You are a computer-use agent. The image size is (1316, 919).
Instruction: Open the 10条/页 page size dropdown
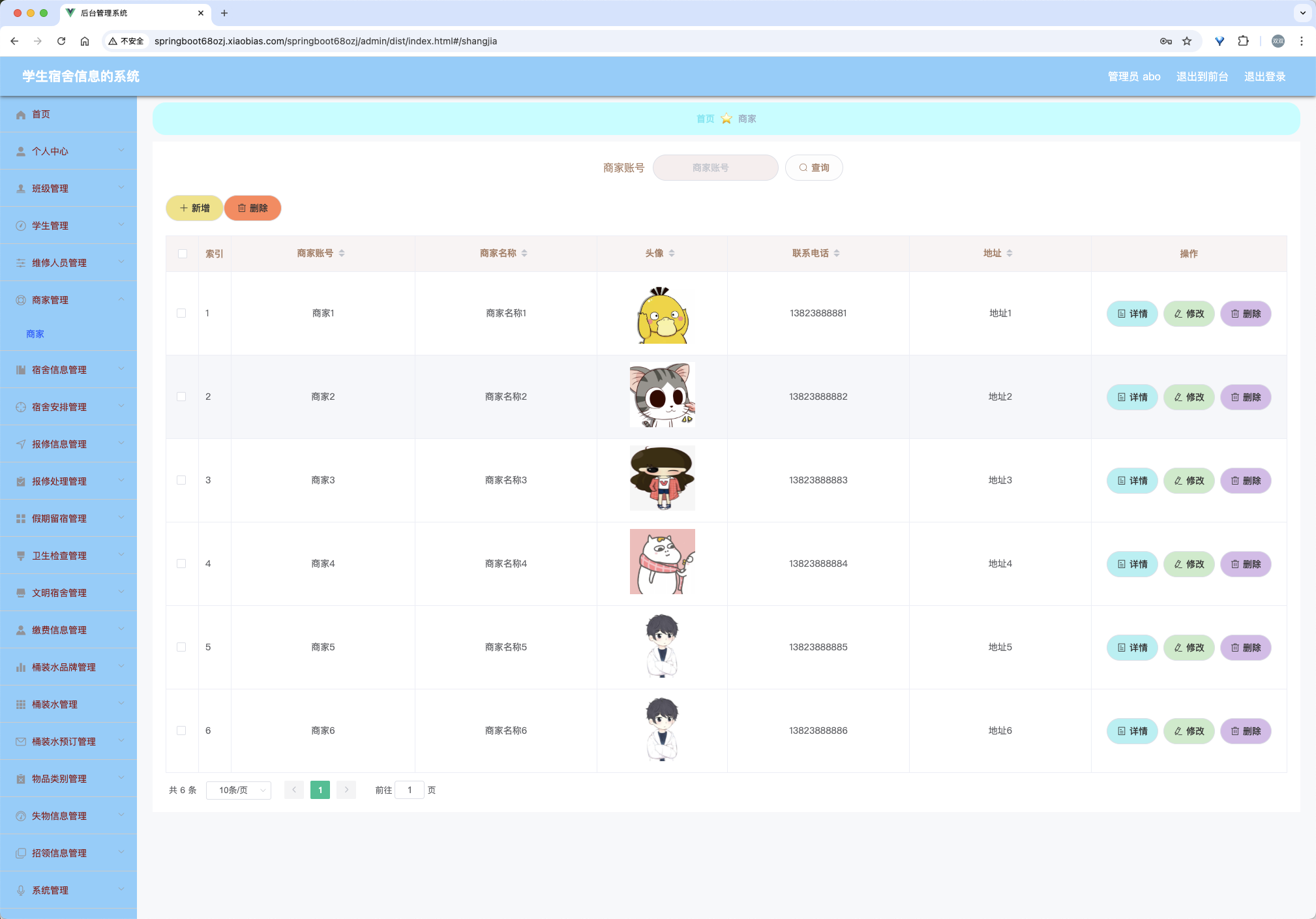pyautogui.click(x=239, y=791)
